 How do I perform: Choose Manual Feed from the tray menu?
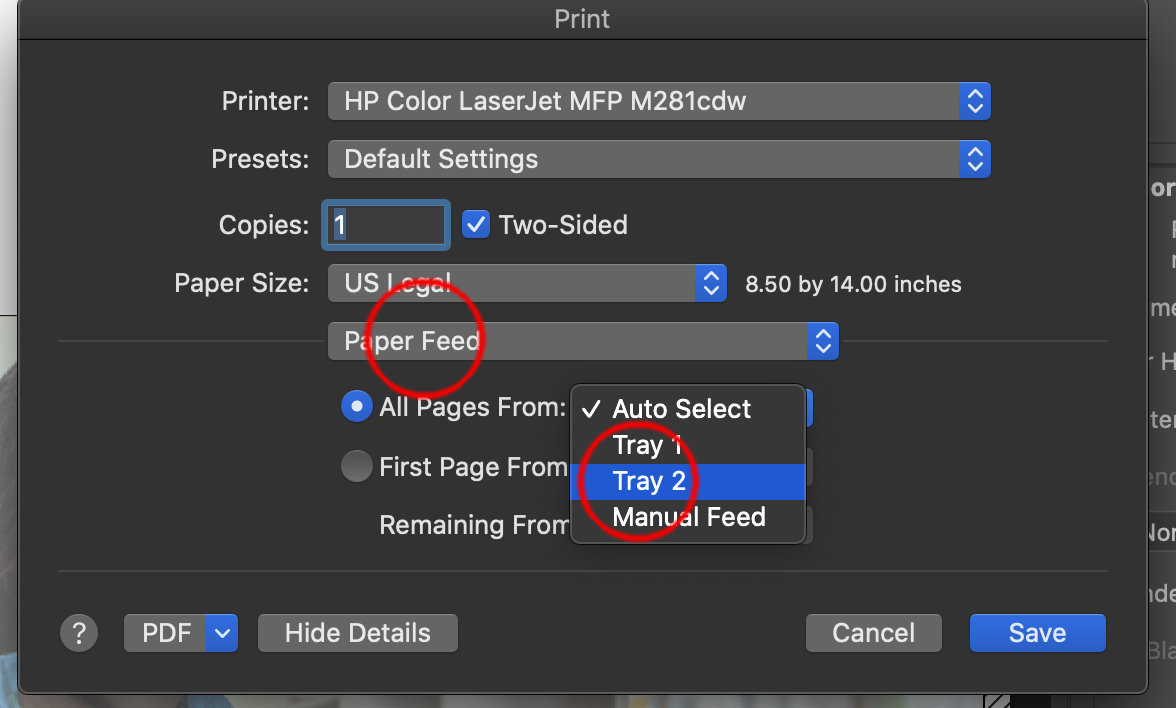[688, 517]
